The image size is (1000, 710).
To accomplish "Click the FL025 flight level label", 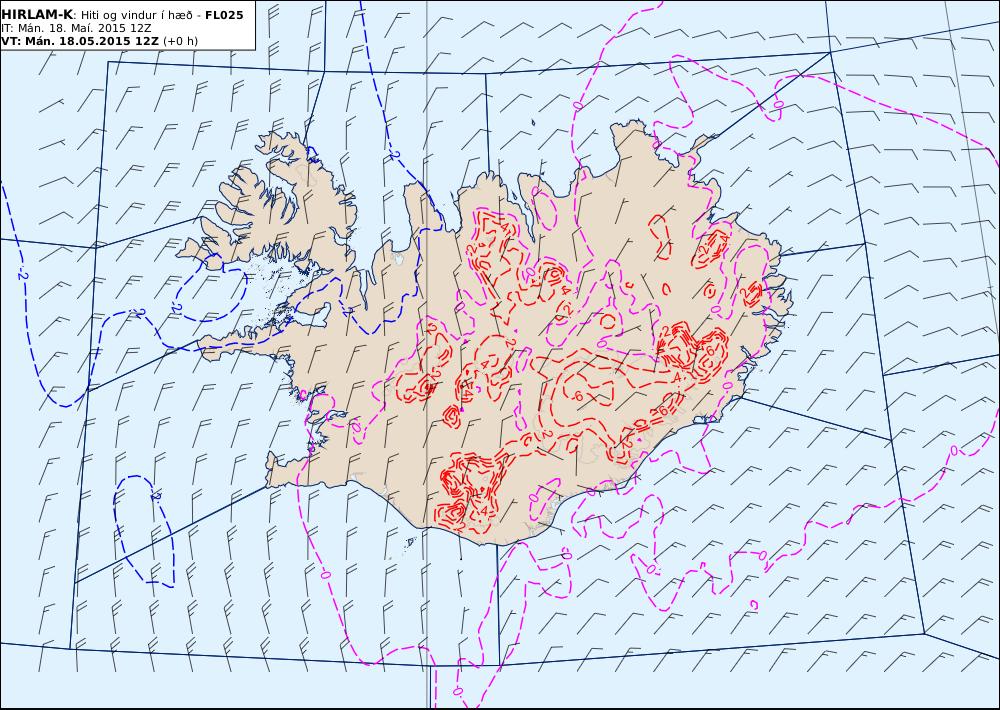I will pyautogui.click(x=224, y=15).
